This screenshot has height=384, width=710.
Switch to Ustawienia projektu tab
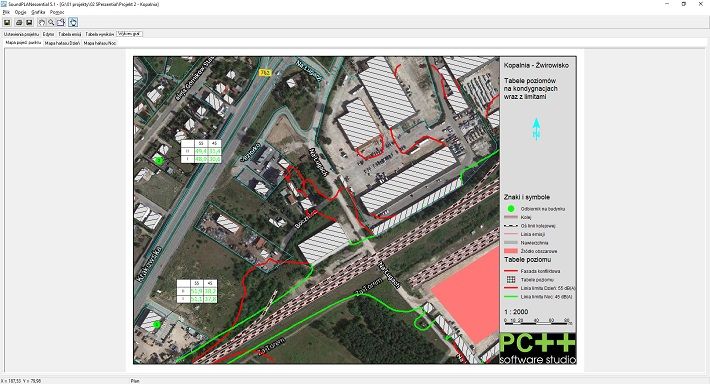point(21,34)
